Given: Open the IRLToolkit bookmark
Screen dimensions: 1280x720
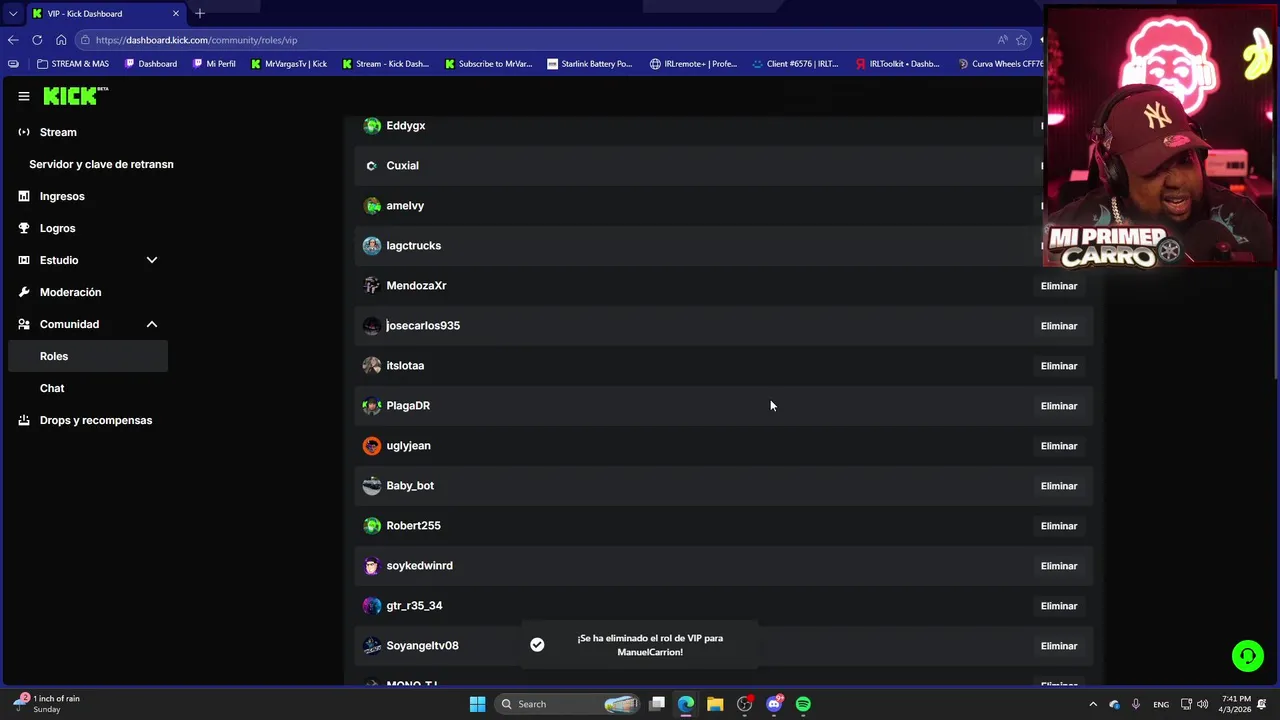Looking at the screenshot, I should point(897,64).
